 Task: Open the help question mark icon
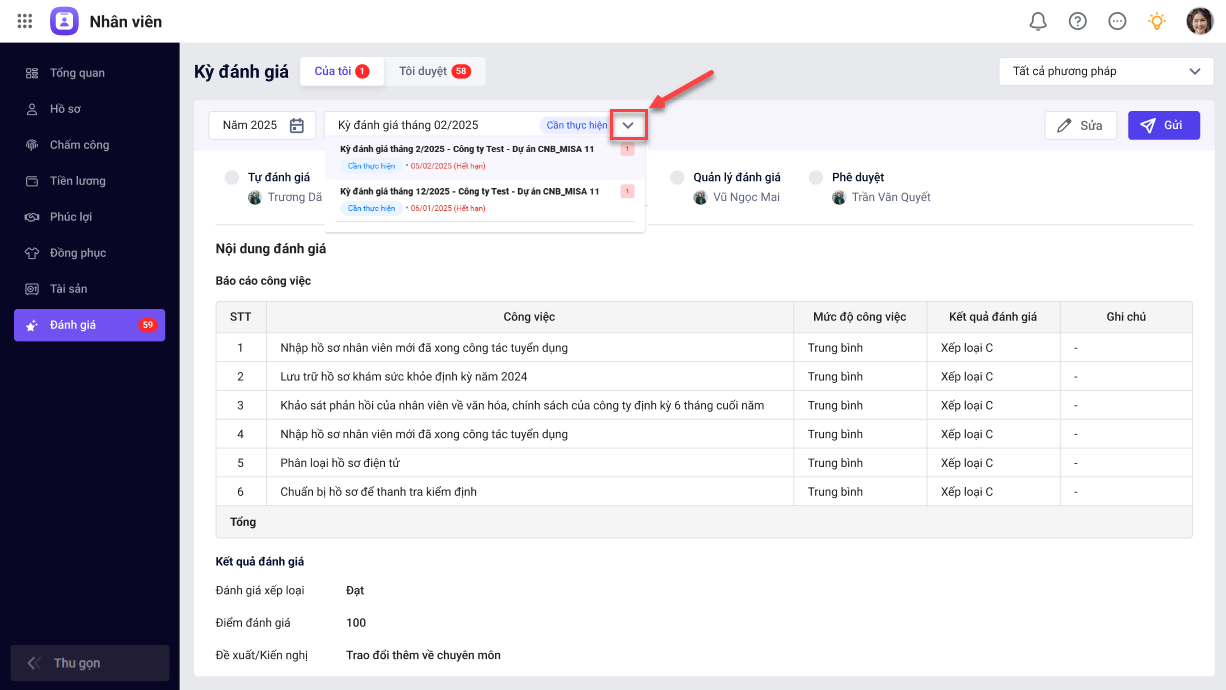pos(1078,21)
